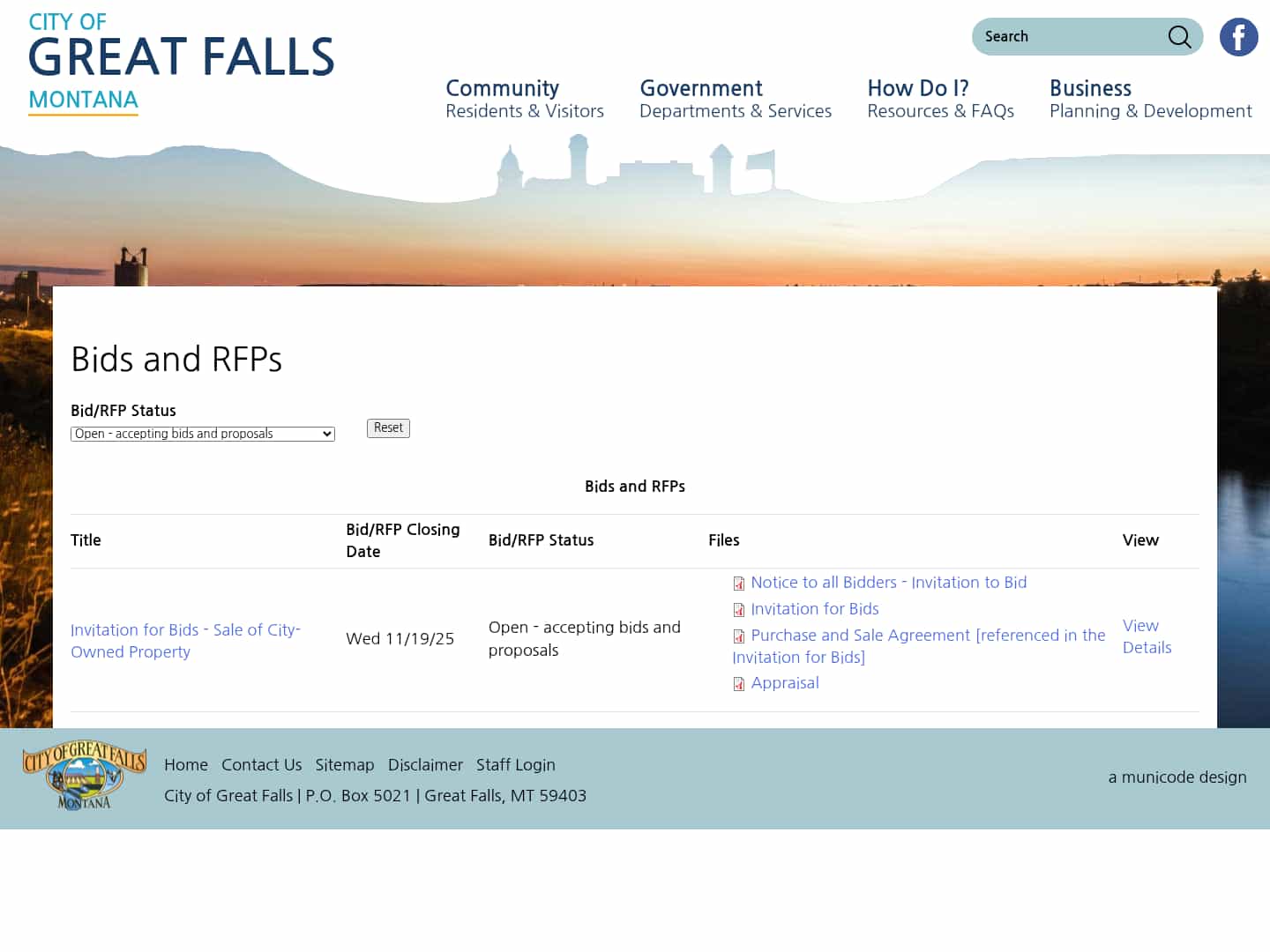Click the search magnifying glass icon
The height and width of the screenshot is (952, 1270).
[x=1179, y=37]
